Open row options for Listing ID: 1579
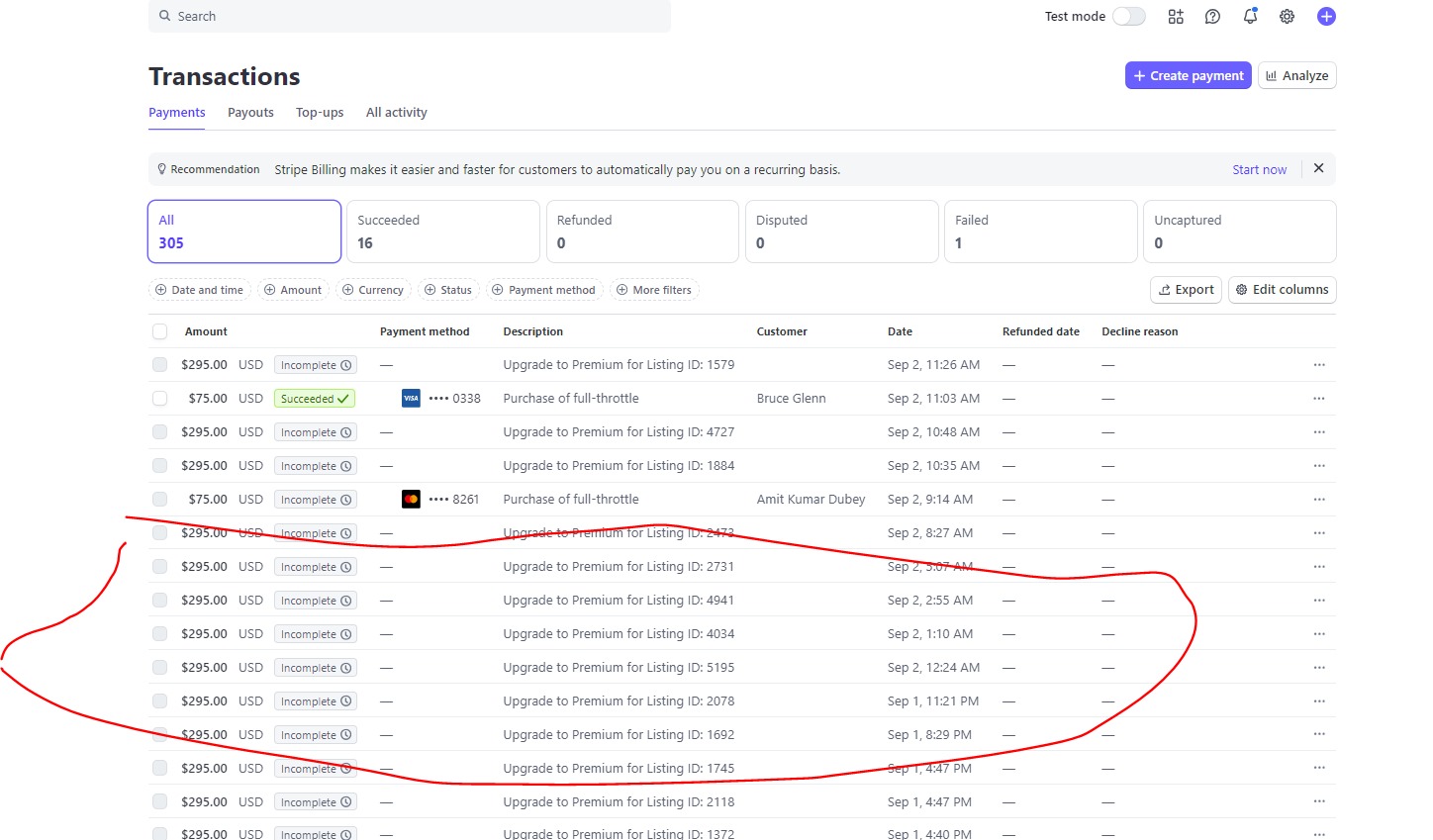Viewport: 1433px width, 840px height. [x=1318, y=365]
